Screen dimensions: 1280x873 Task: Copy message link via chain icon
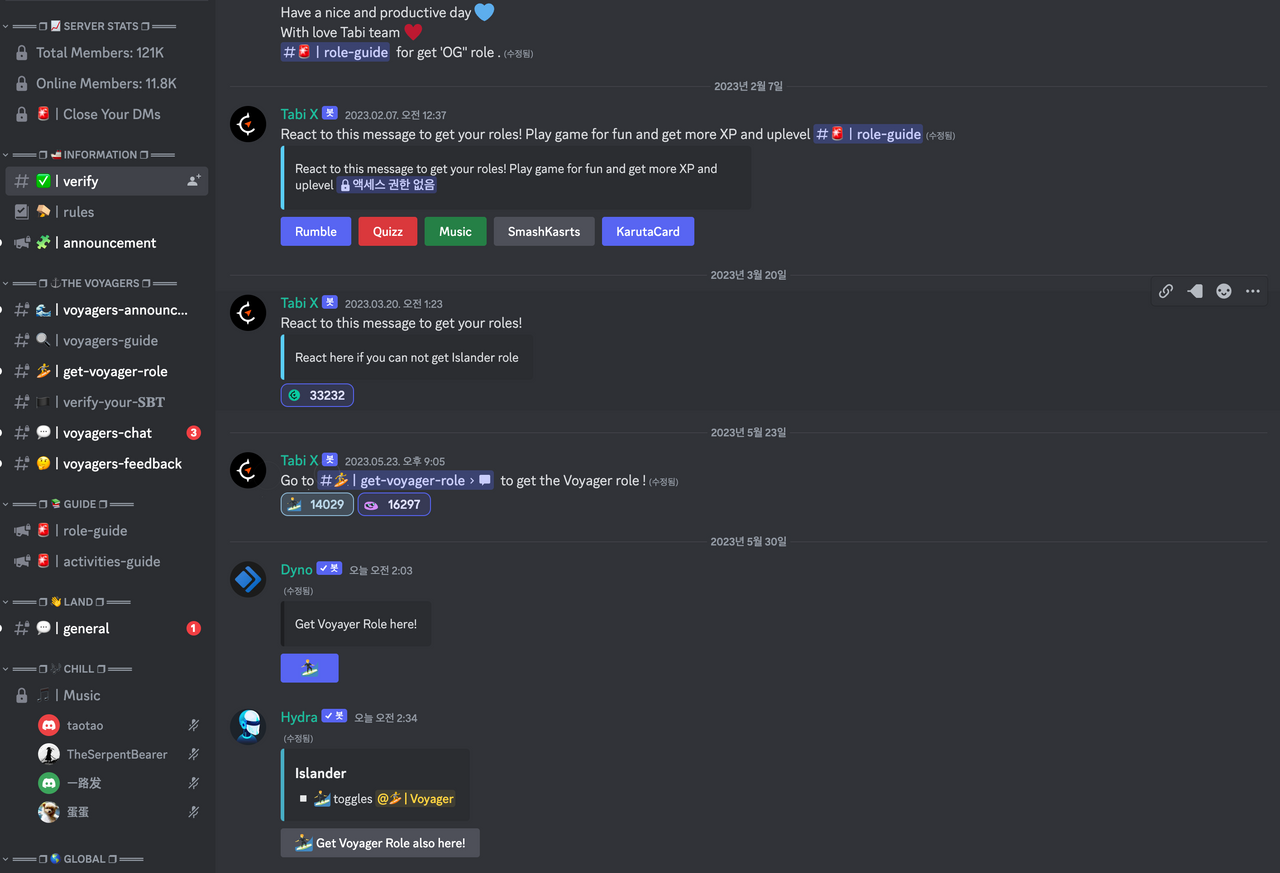click(1166, 291)
